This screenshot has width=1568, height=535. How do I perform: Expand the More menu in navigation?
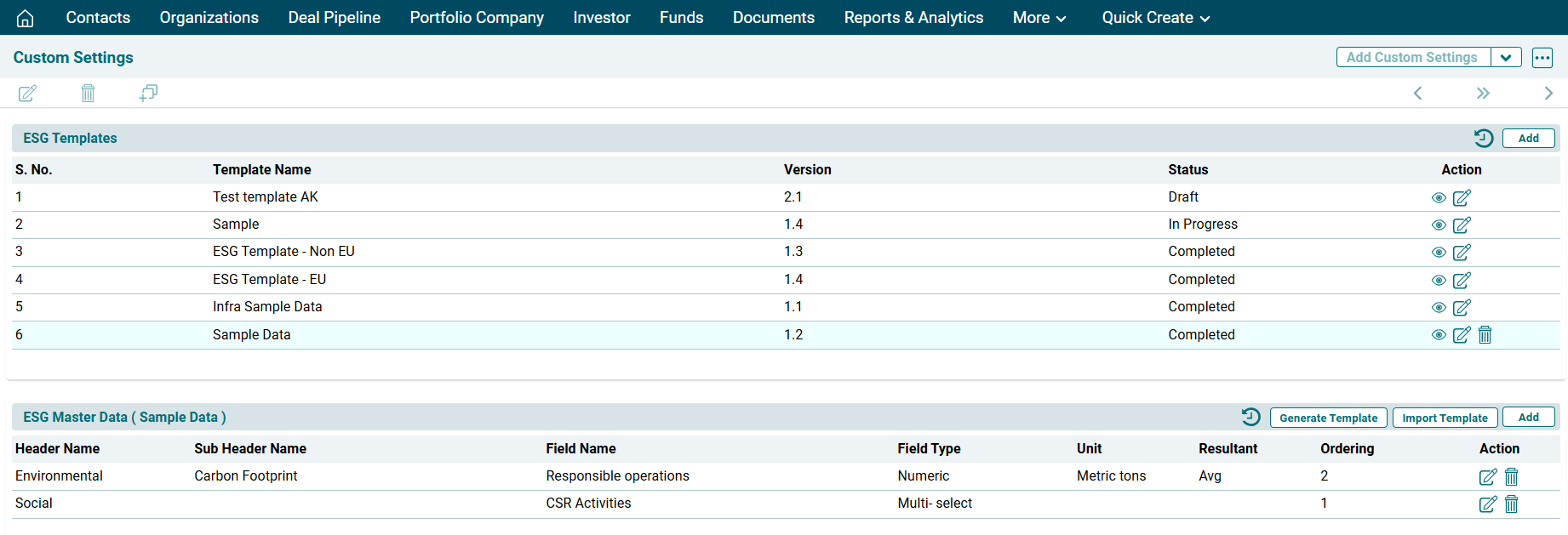pos(1039,18)
